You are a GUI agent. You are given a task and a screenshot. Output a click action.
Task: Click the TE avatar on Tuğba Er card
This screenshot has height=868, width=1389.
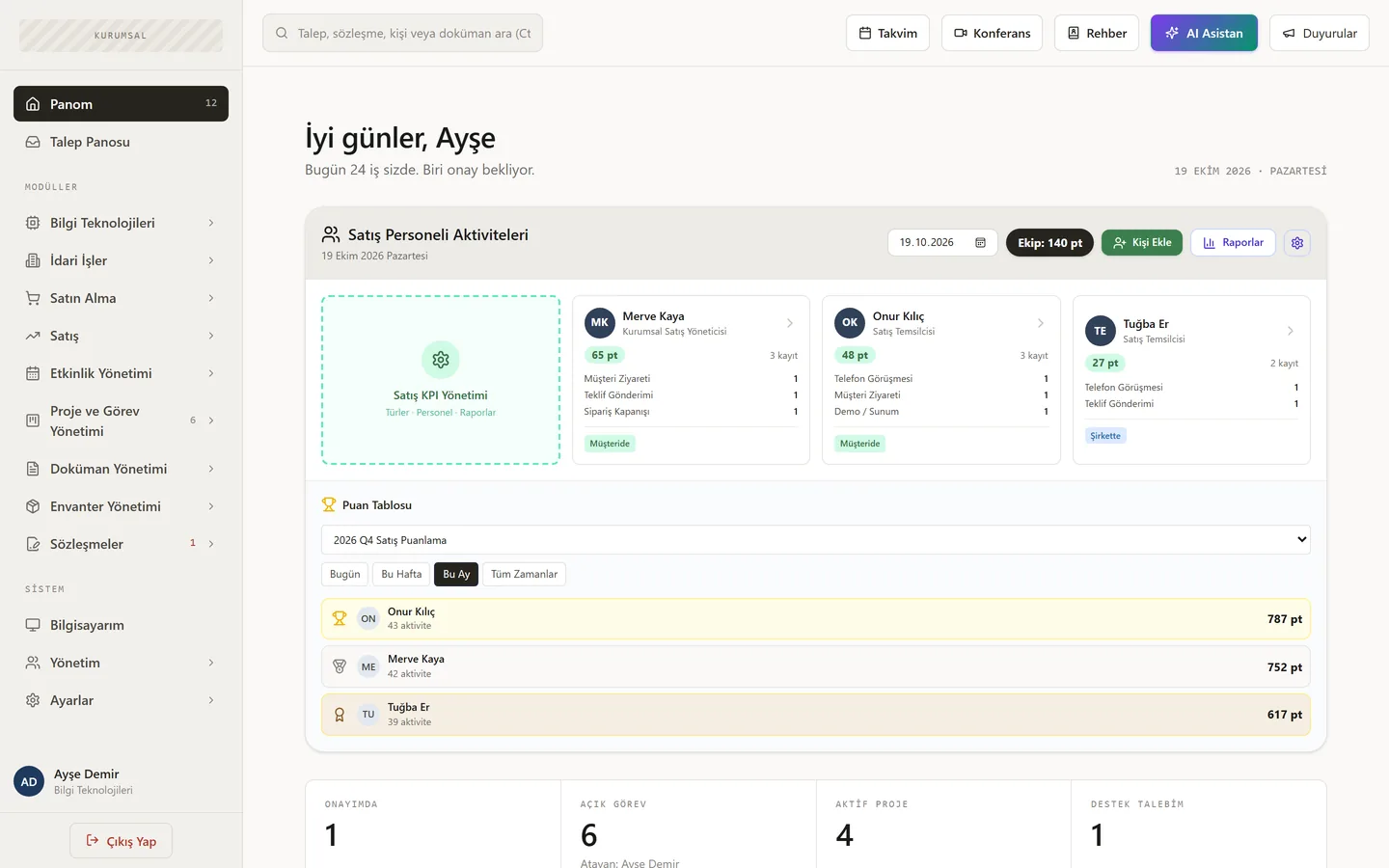1101,331
